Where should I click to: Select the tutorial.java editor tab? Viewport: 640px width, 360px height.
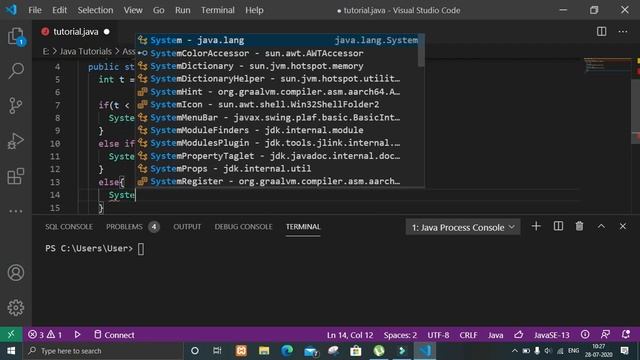[x=76, y=31]
